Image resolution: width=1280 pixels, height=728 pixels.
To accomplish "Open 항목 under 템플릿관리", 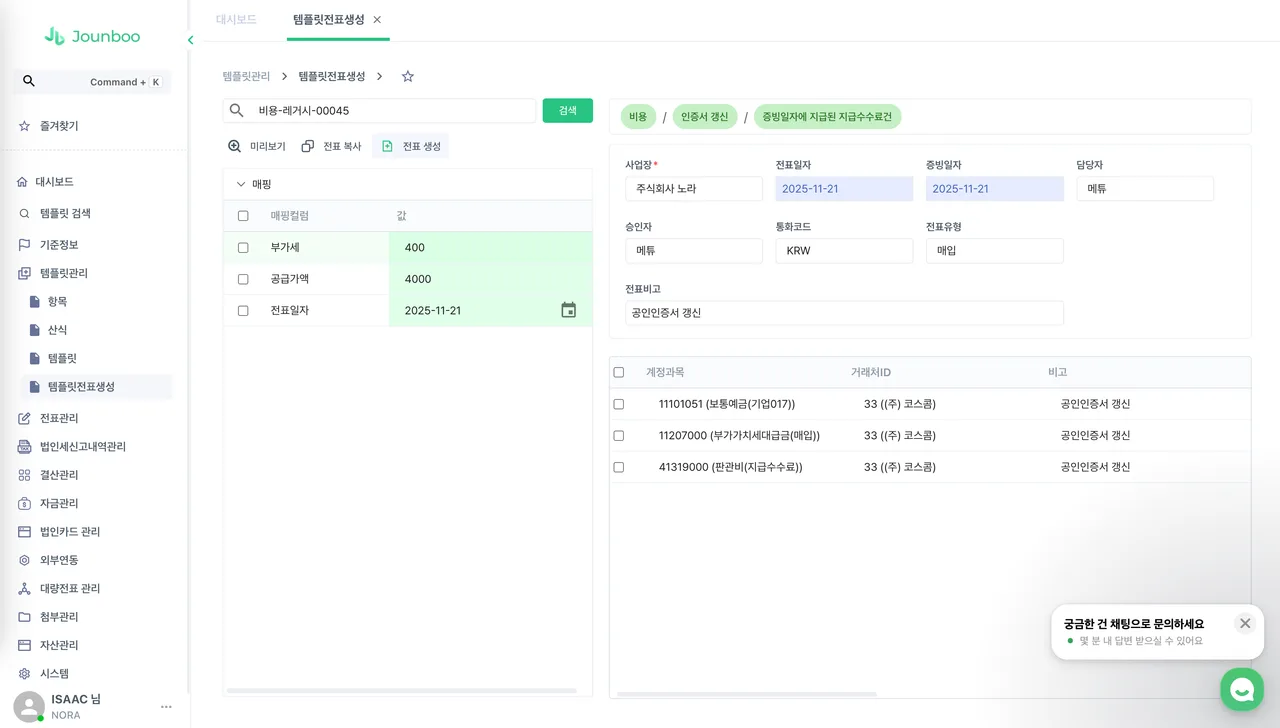I will click(x=57, y=302).
